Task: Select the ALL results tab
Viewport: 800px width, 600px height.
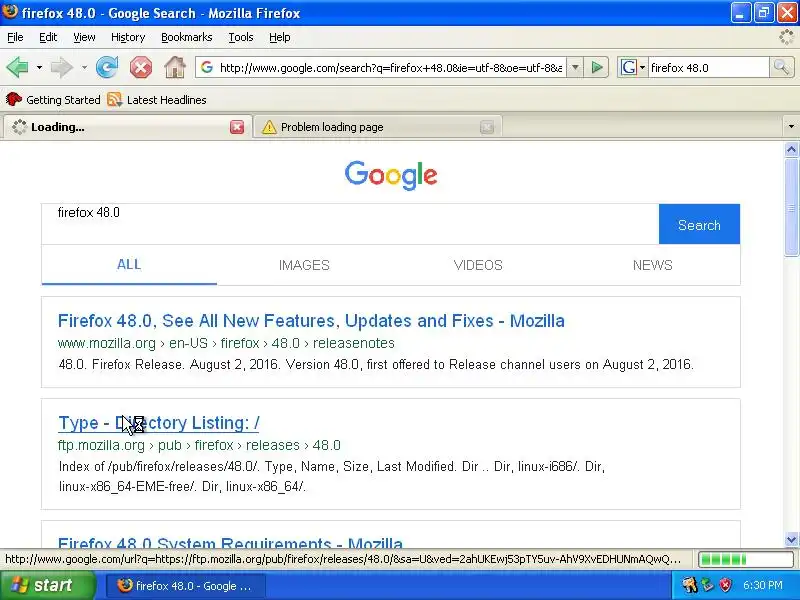Action: coord(129,265)
